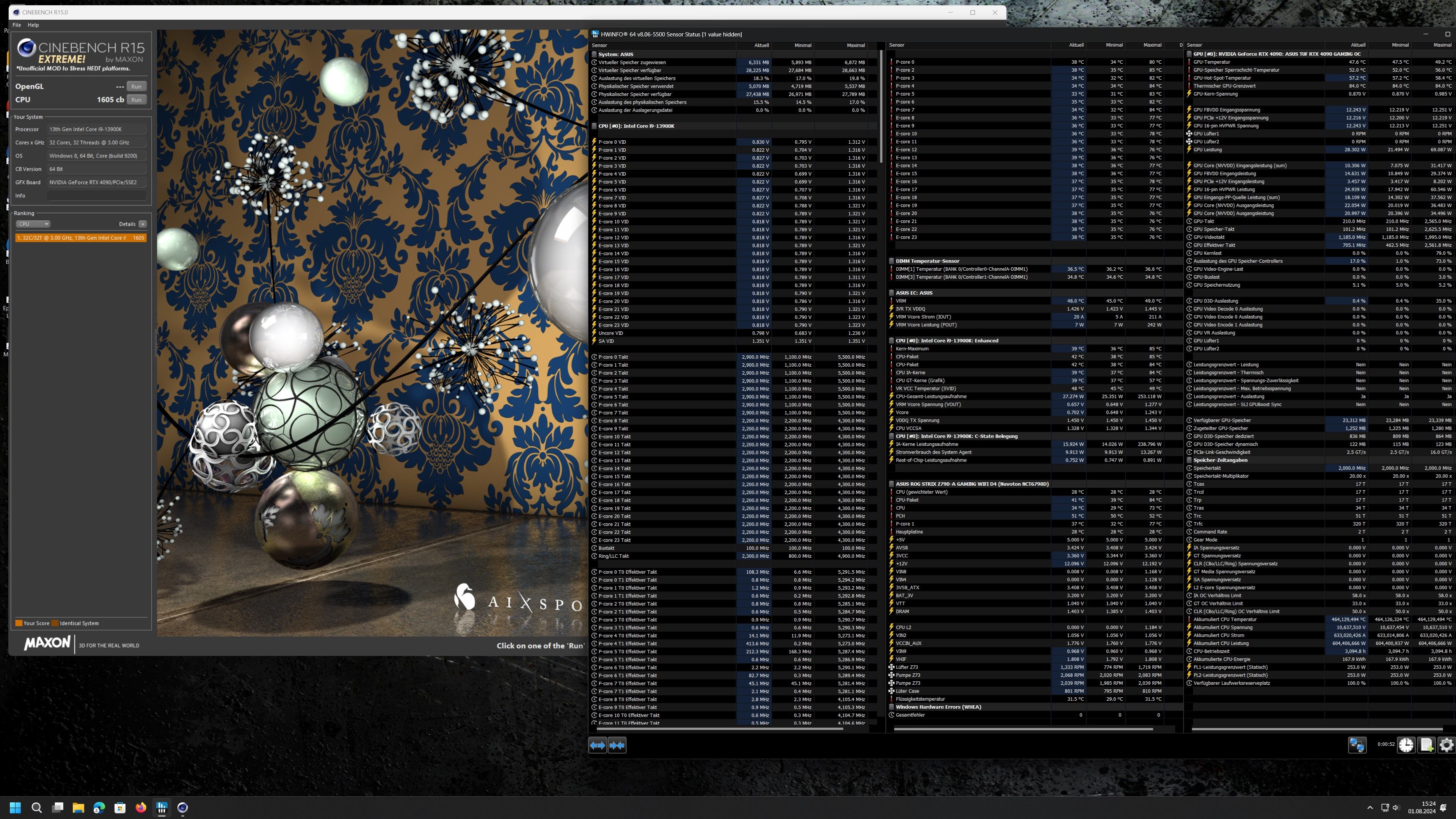Click first panel Aktuell column header

pos(753,45)
